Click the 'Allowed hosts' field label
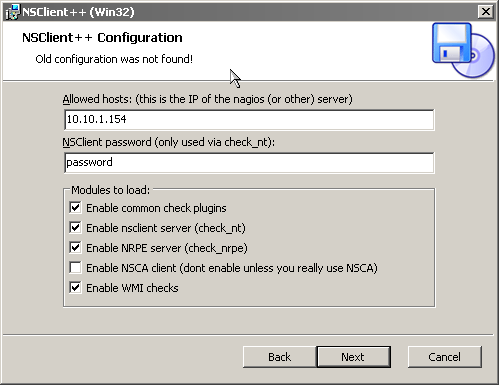 207,99
